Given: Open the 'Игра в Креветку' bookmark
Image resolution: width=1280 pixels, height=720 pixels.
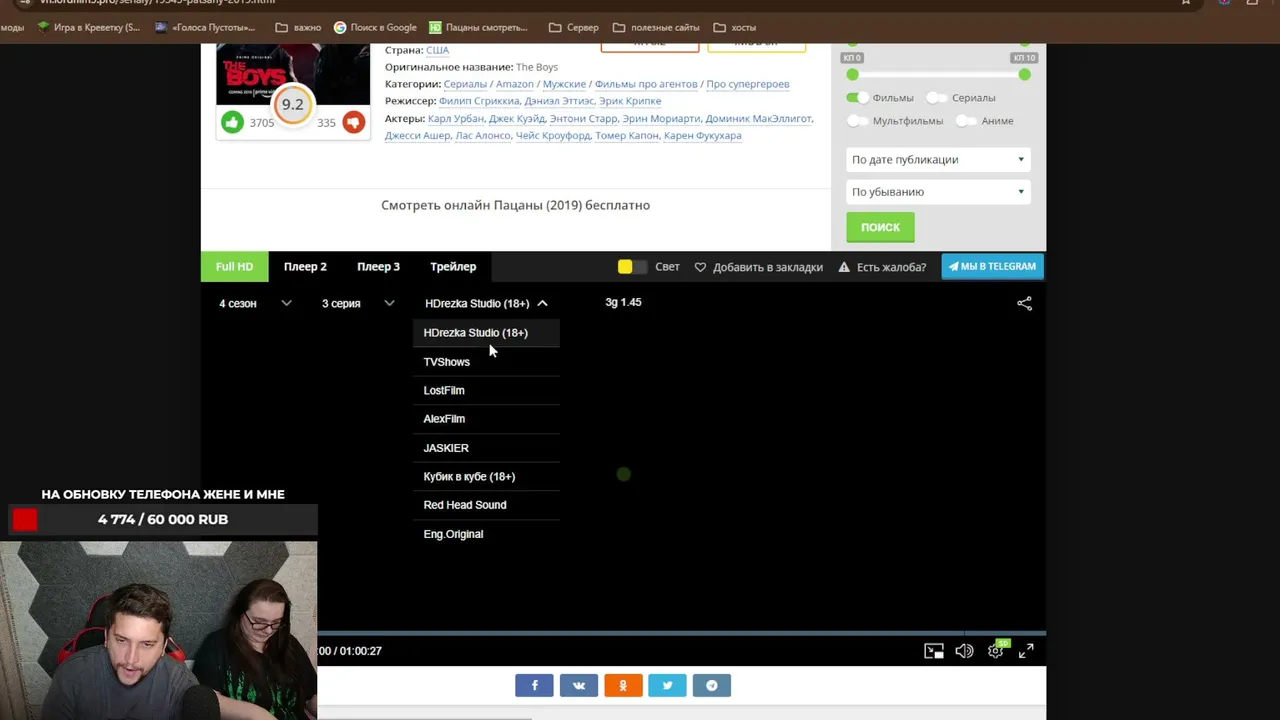Looking at the screenshot, I should [x=88, y=27].
